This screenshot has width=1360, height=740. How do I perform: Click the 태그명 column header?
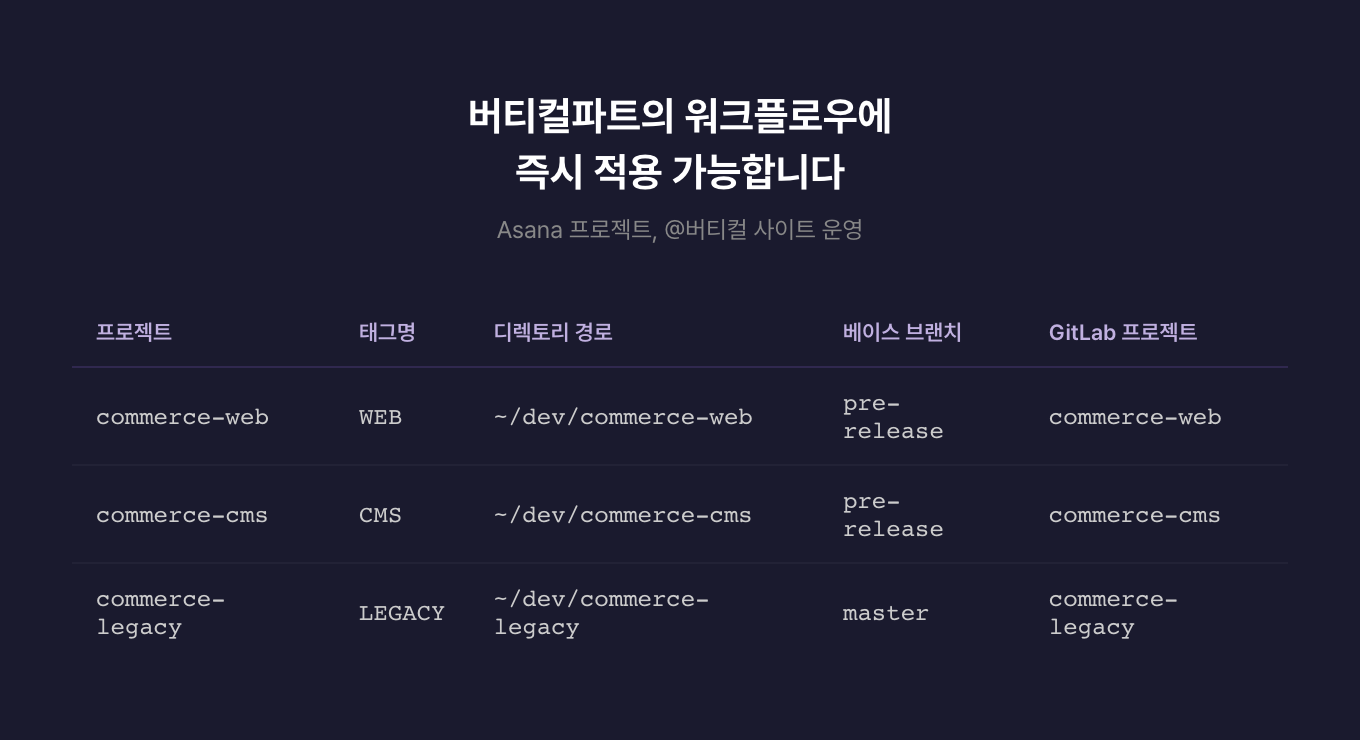click(387, 332)
